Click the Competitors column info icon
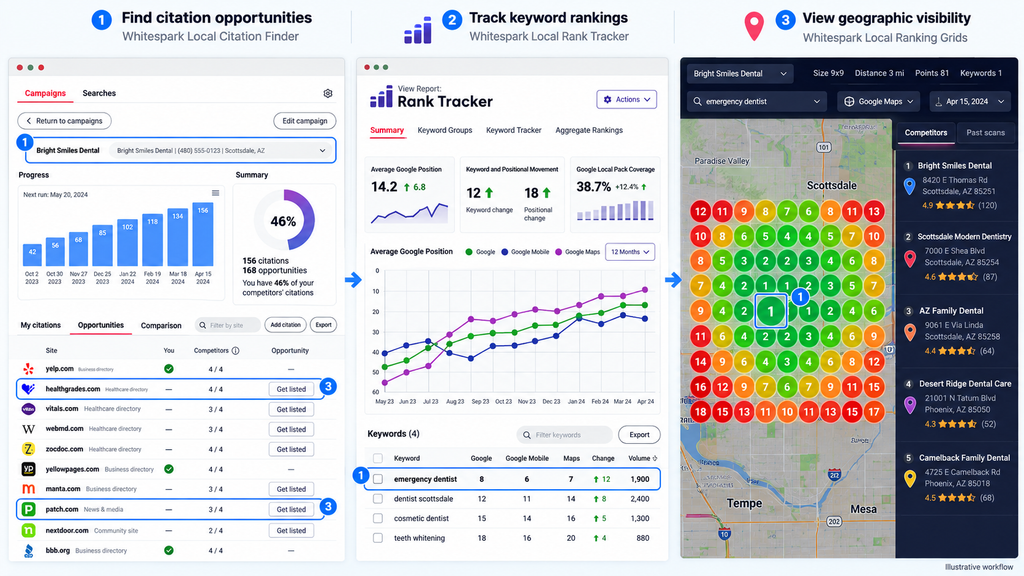1024x576 pixels. 235,351
